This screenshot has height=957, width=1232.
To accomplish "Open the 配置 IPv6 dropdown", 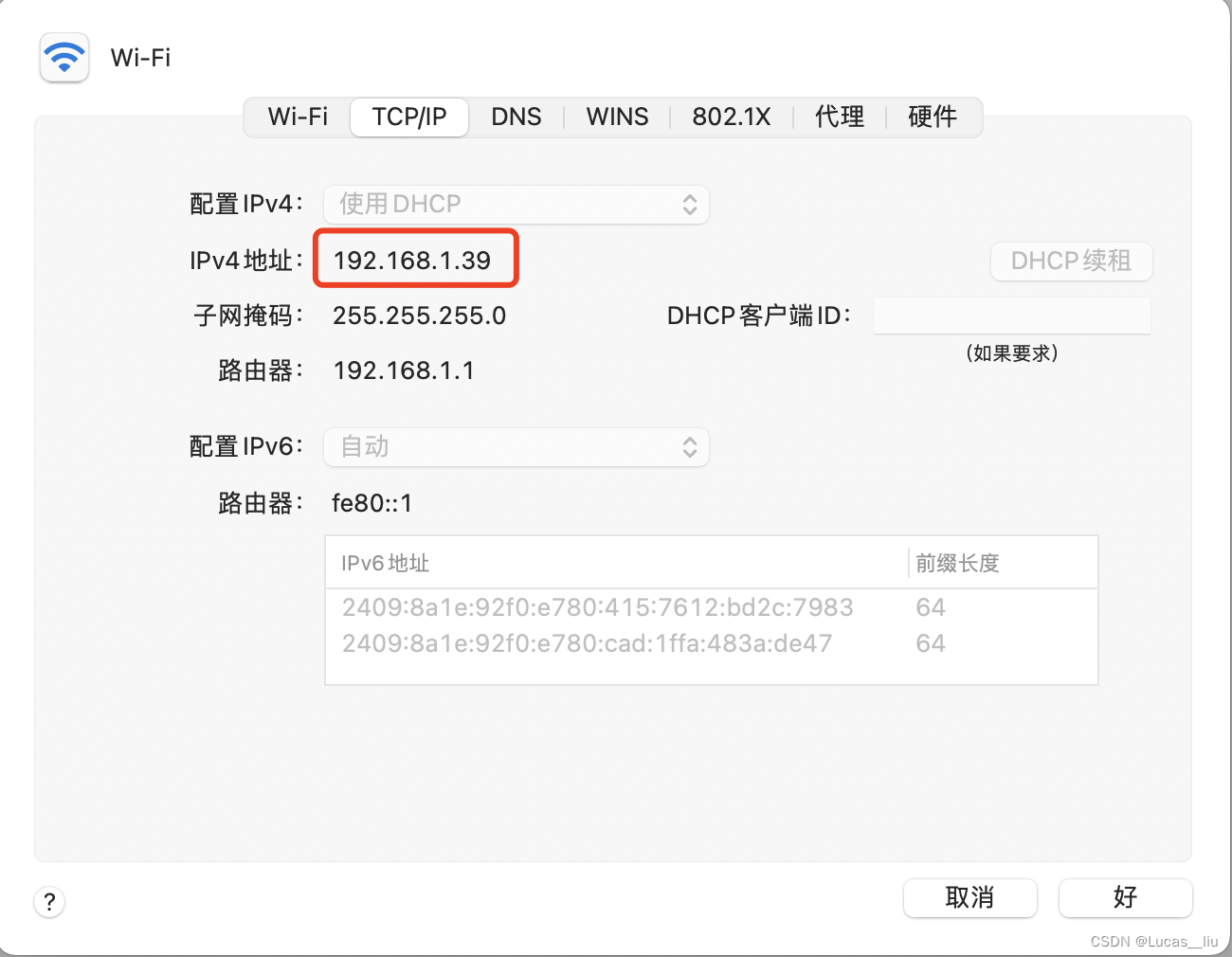I will [516, 447].
